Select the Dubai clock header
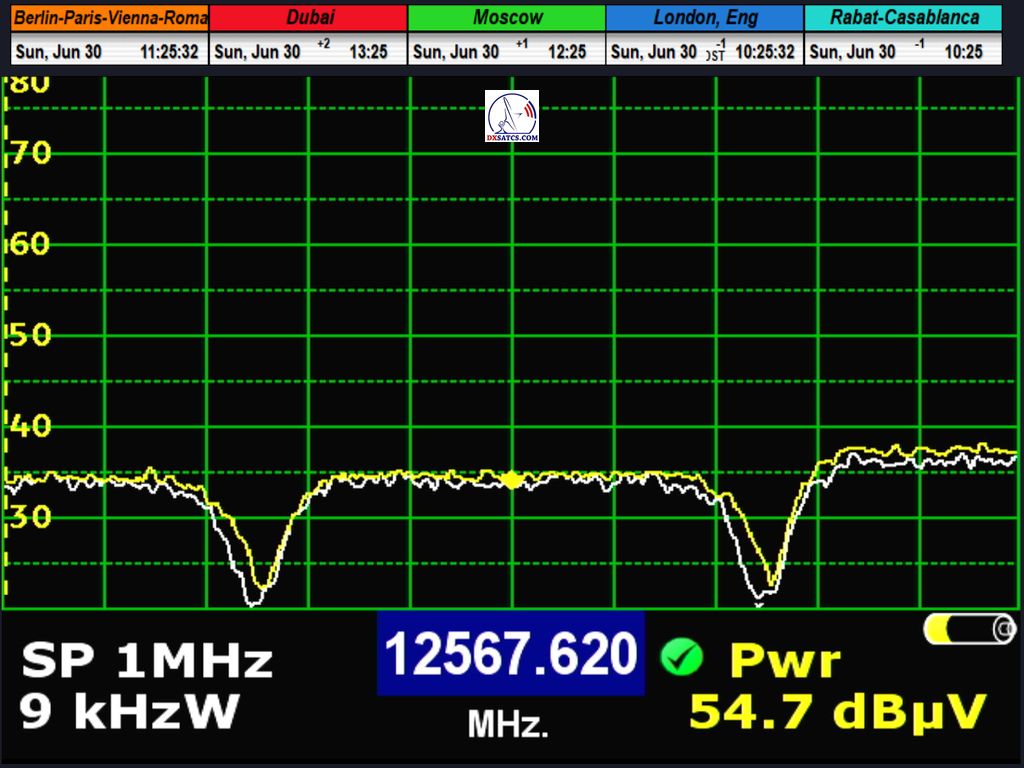1024x768 pixels. (x=309, y=18)
